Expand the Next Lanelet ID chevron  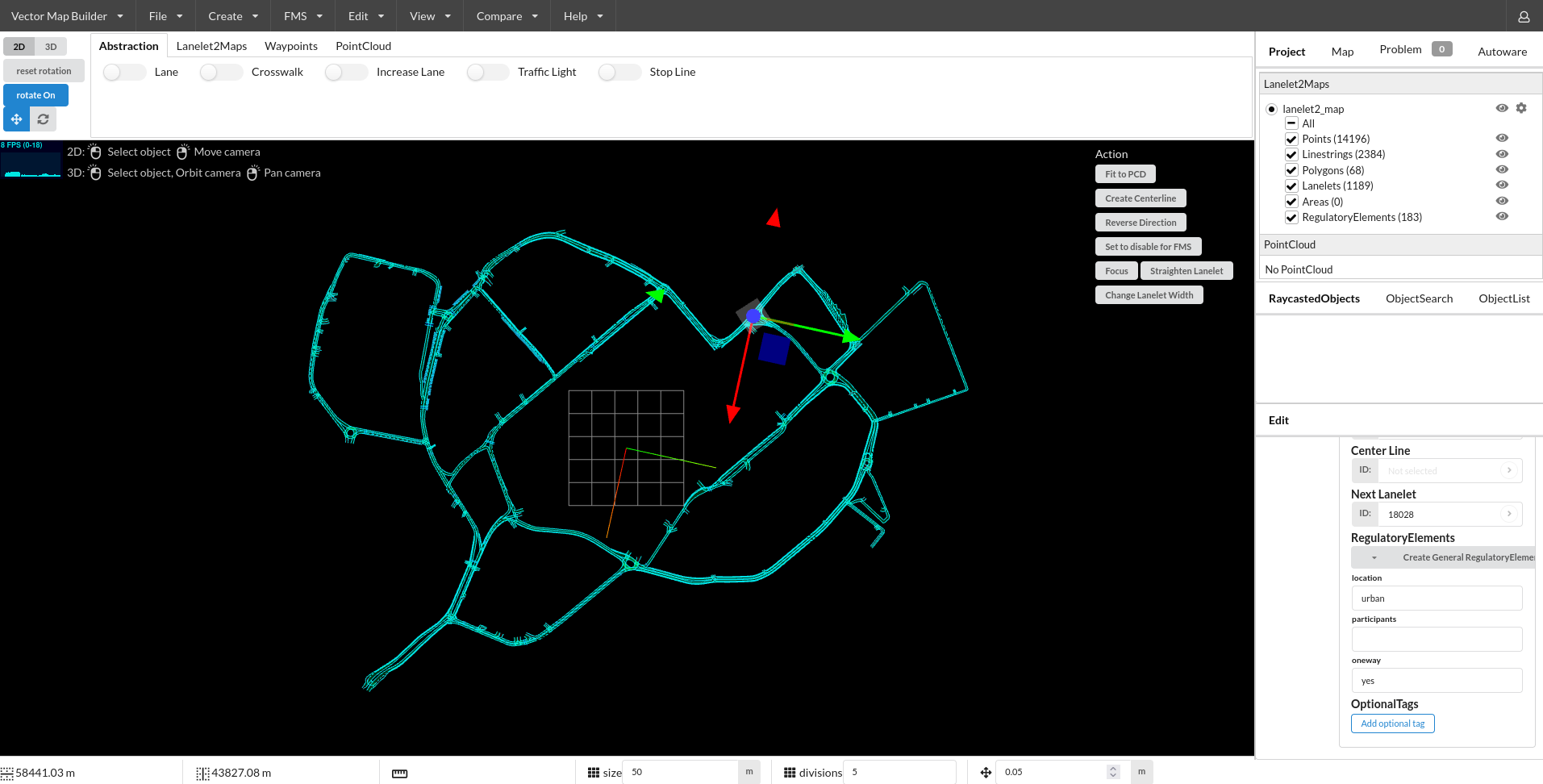click(x=1509, y=514)
